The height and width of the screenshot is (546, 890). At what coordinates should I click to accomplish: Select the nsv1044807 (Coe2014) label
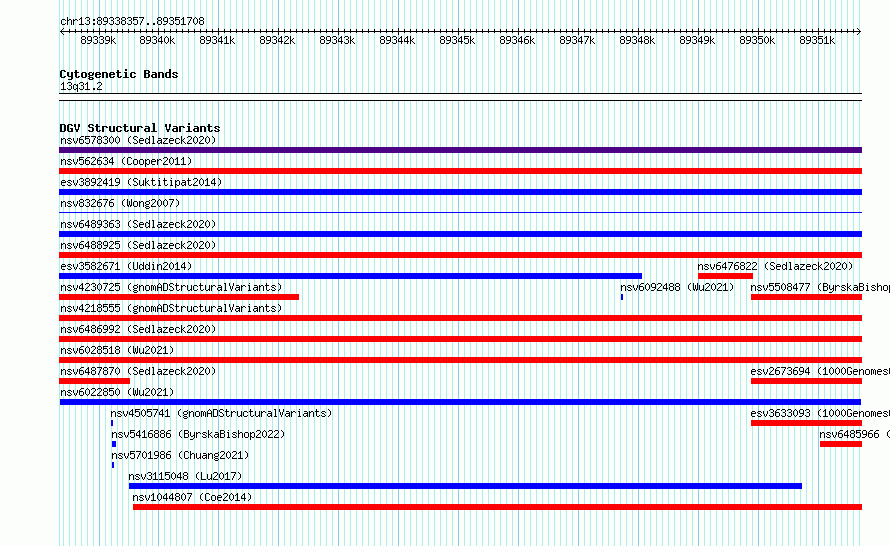tap(192, 497)
